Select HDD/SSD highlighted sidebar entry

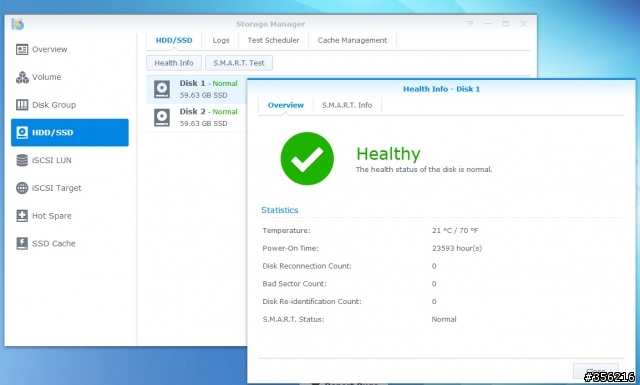69,132
